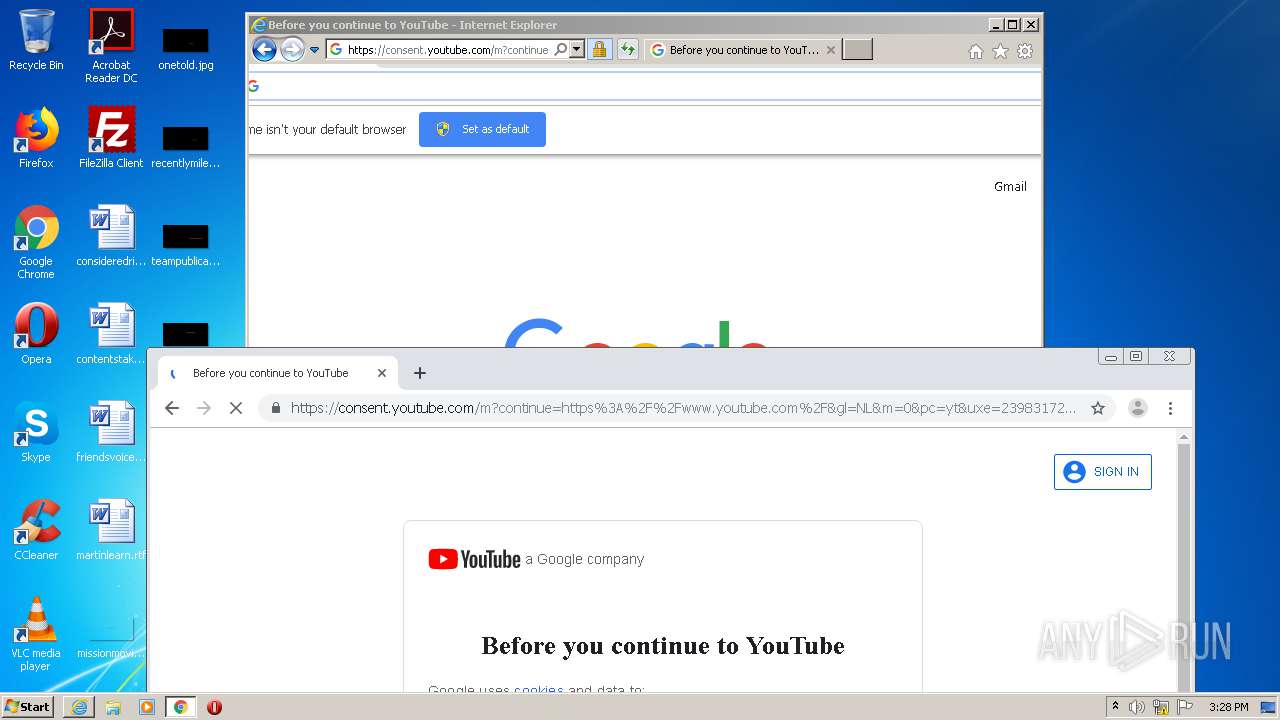Screen dimensions: 1280x720
Task: Click the SIGN IN button on YouTube
Action: (1103, 472)
